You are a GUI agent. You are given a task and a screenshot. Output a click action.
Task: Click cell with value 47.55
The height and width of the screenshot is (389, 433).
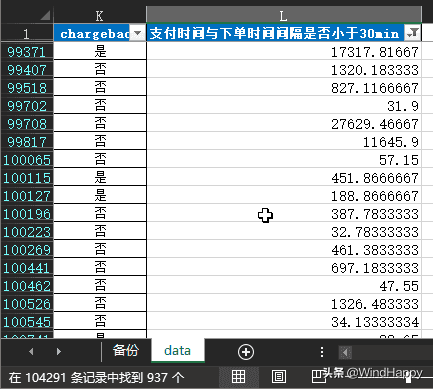coord(284,286)
